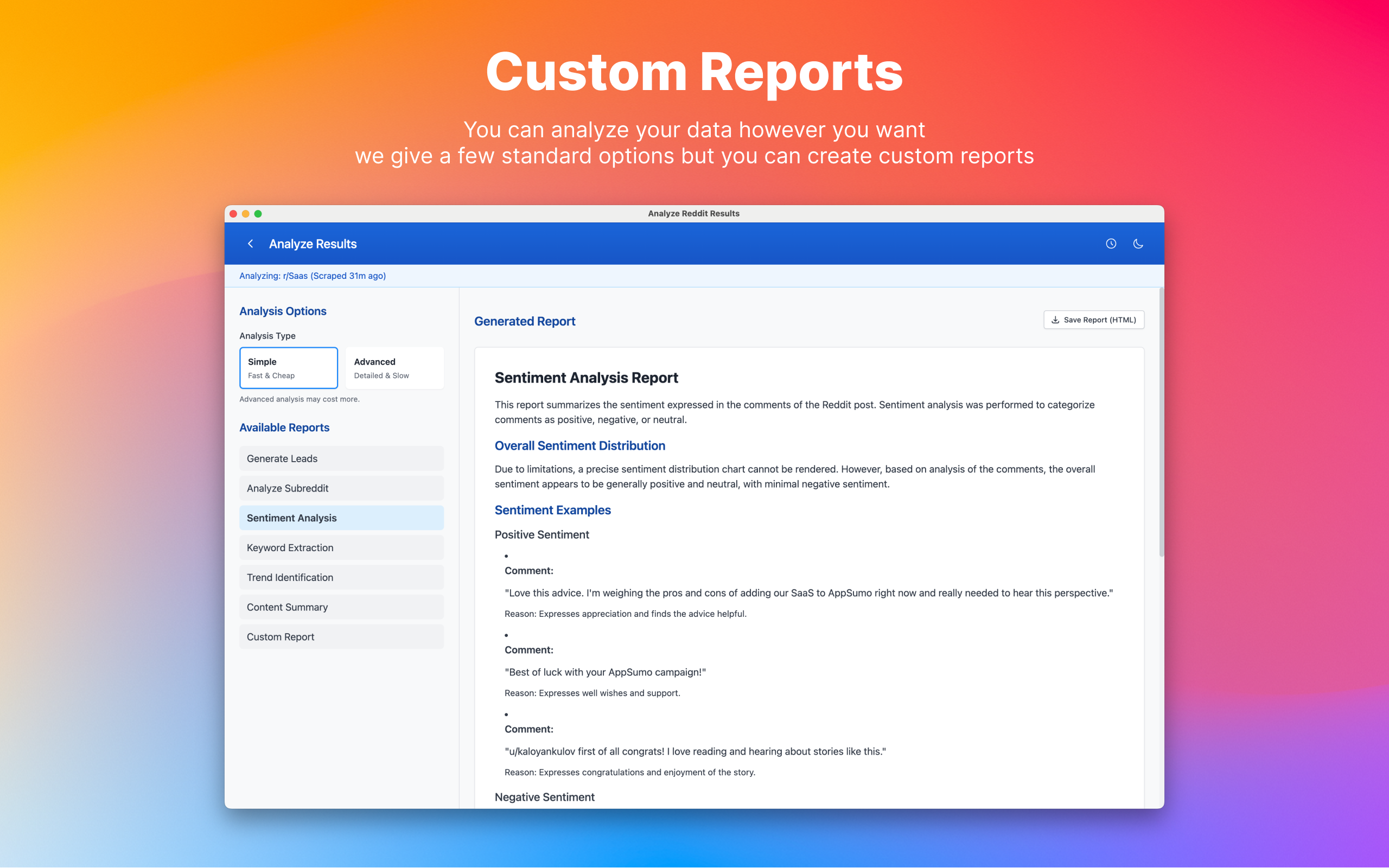Image resolution: width=1389 pixels, height=868 pixels.
Task: Click the back arrow in the Analyze Results header
Action: click(251, 244)
